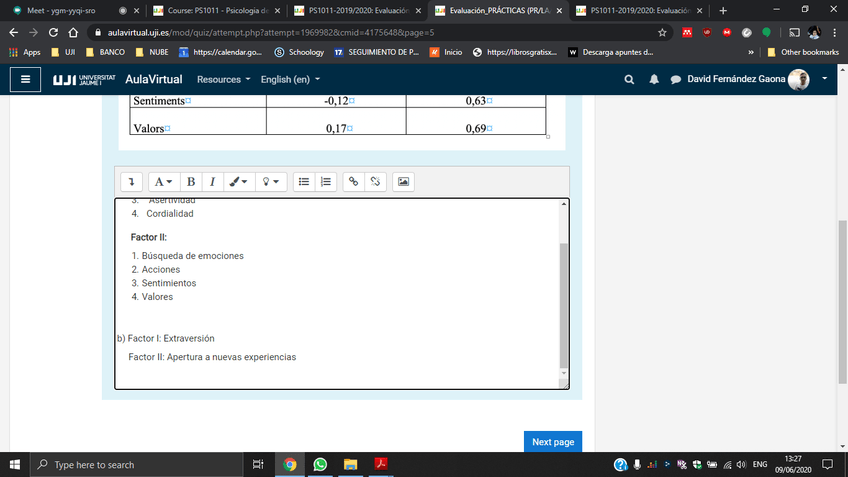Image resolution: width=848 pixels, height=477 pixels.
Task: Click the Valors table row label
Action: click(x=149, y=129)
